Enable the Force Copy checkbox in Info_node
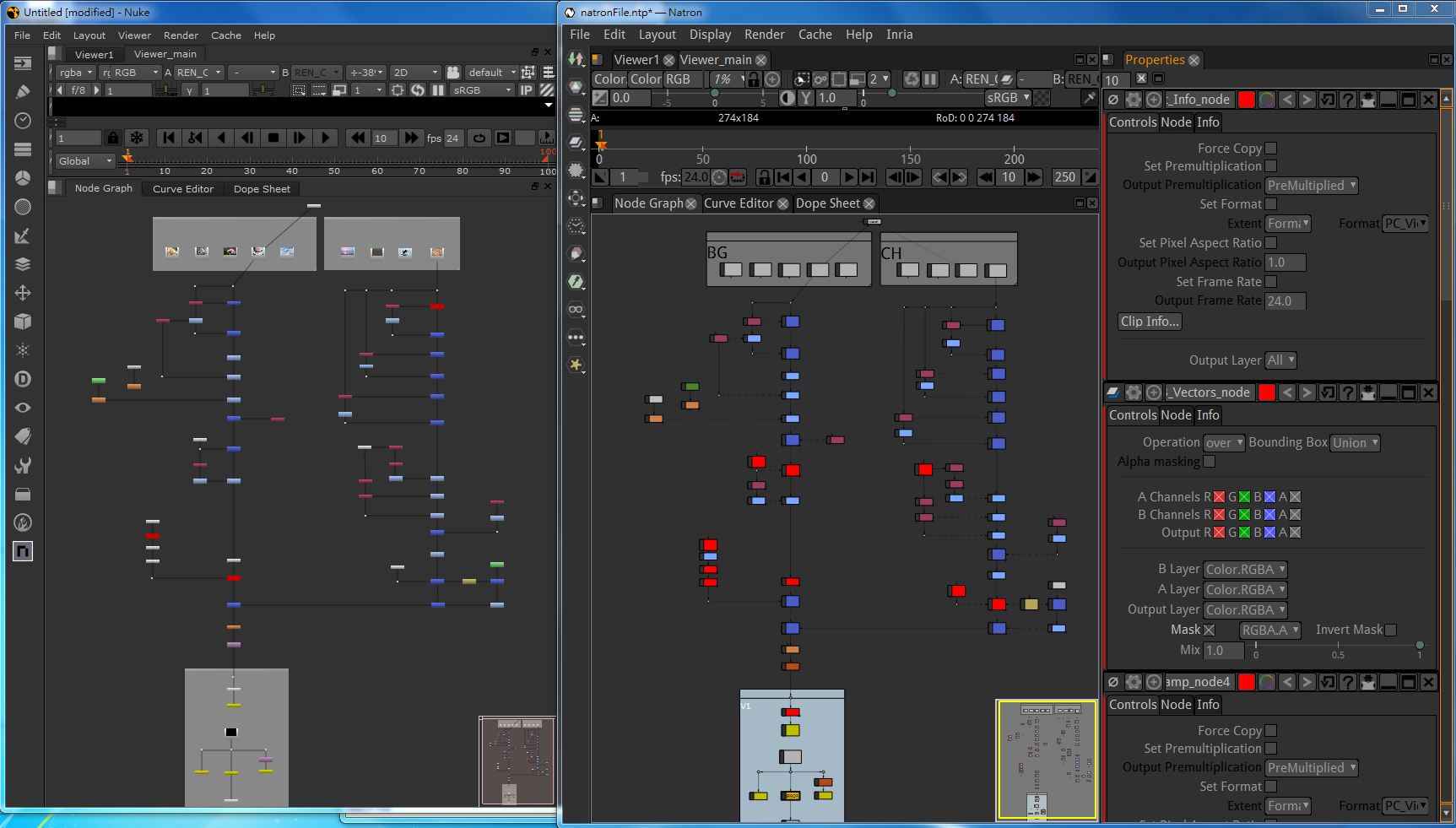The width and height of the screenshot is (1456, 828). [1270, 148]
